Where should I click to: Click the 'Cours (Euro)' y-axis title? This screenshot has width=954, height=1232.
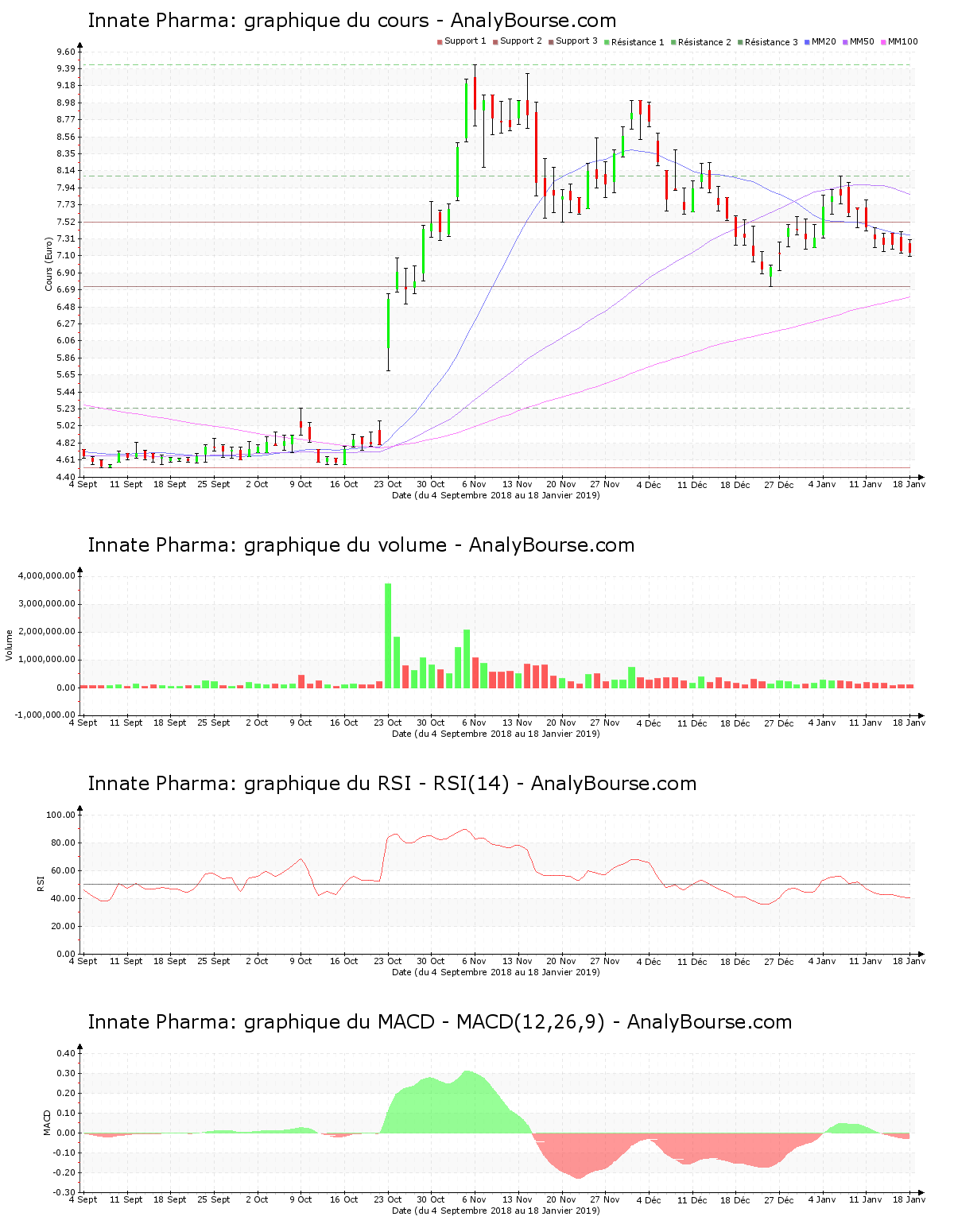pyautogui.click(x=48, y=265)
